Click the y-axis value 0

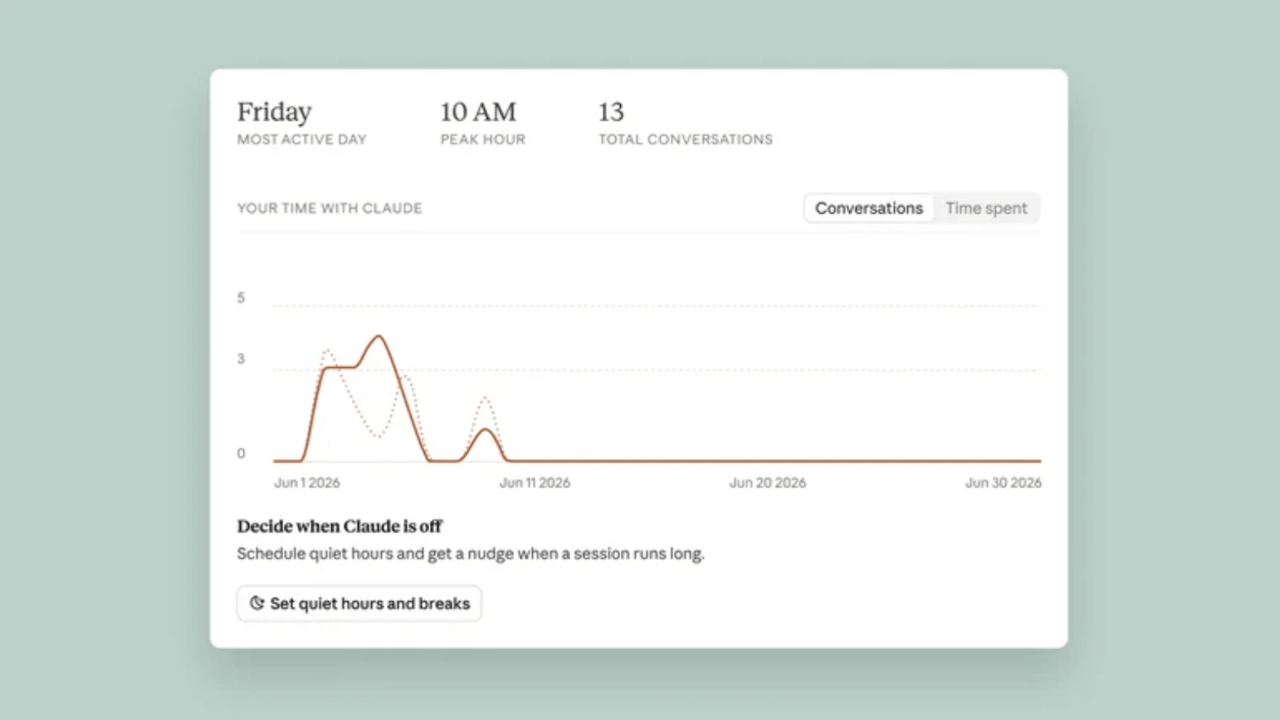[x=241, y=454]
